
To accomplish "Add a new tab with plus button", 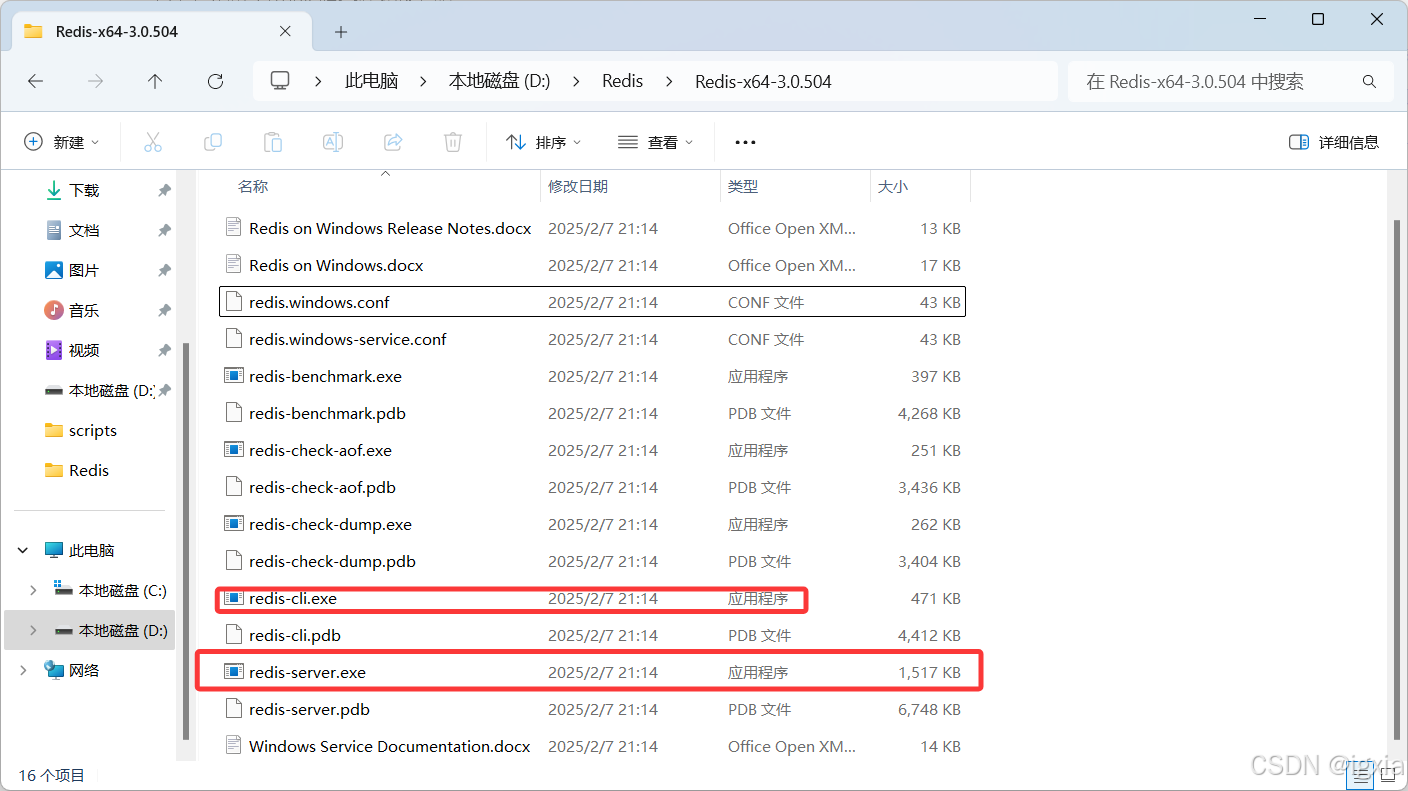I will (x=341, y=32).
